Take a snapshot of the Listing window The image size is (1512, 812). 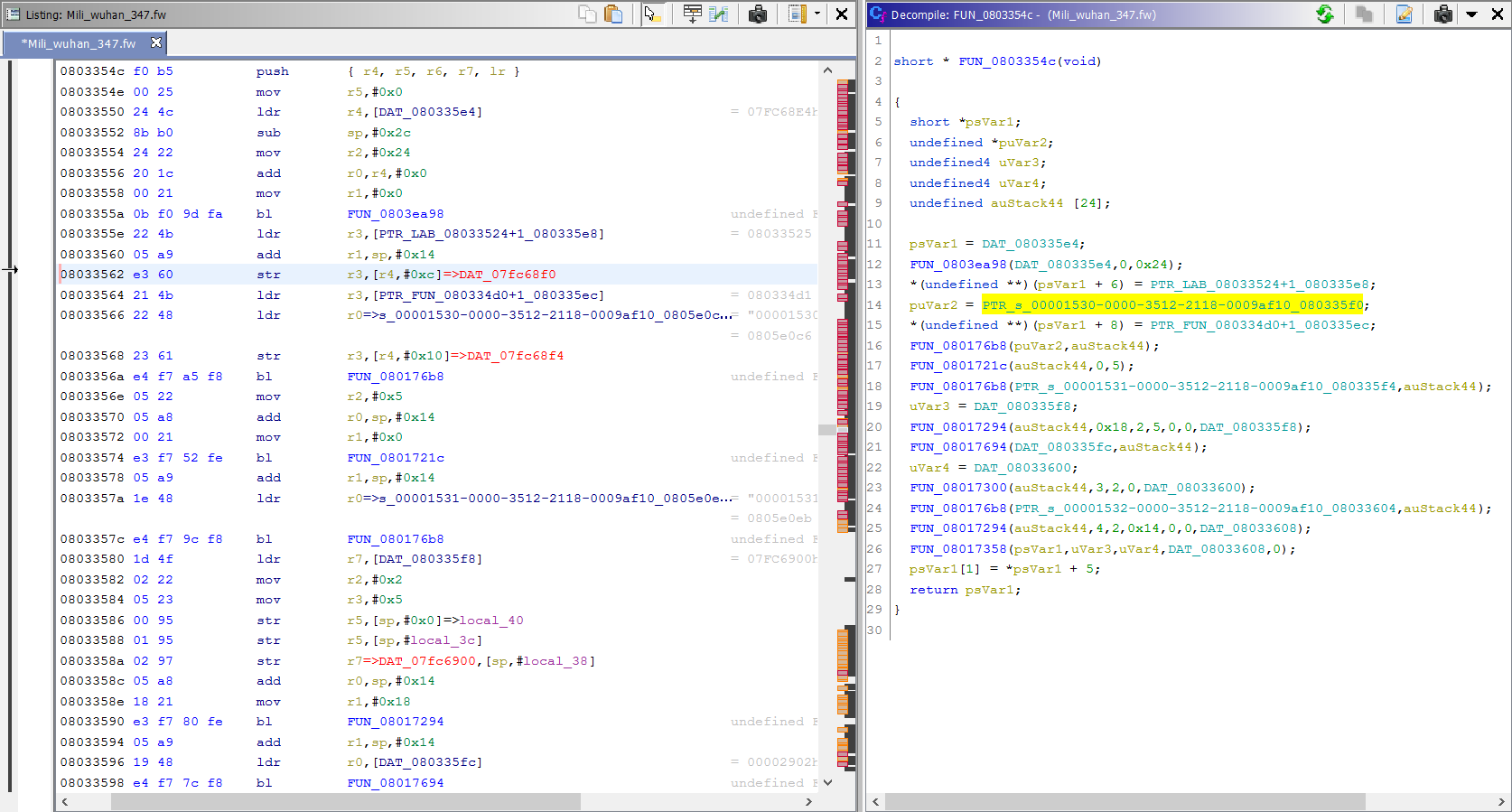pyautogui.click(x=758, y=14)
